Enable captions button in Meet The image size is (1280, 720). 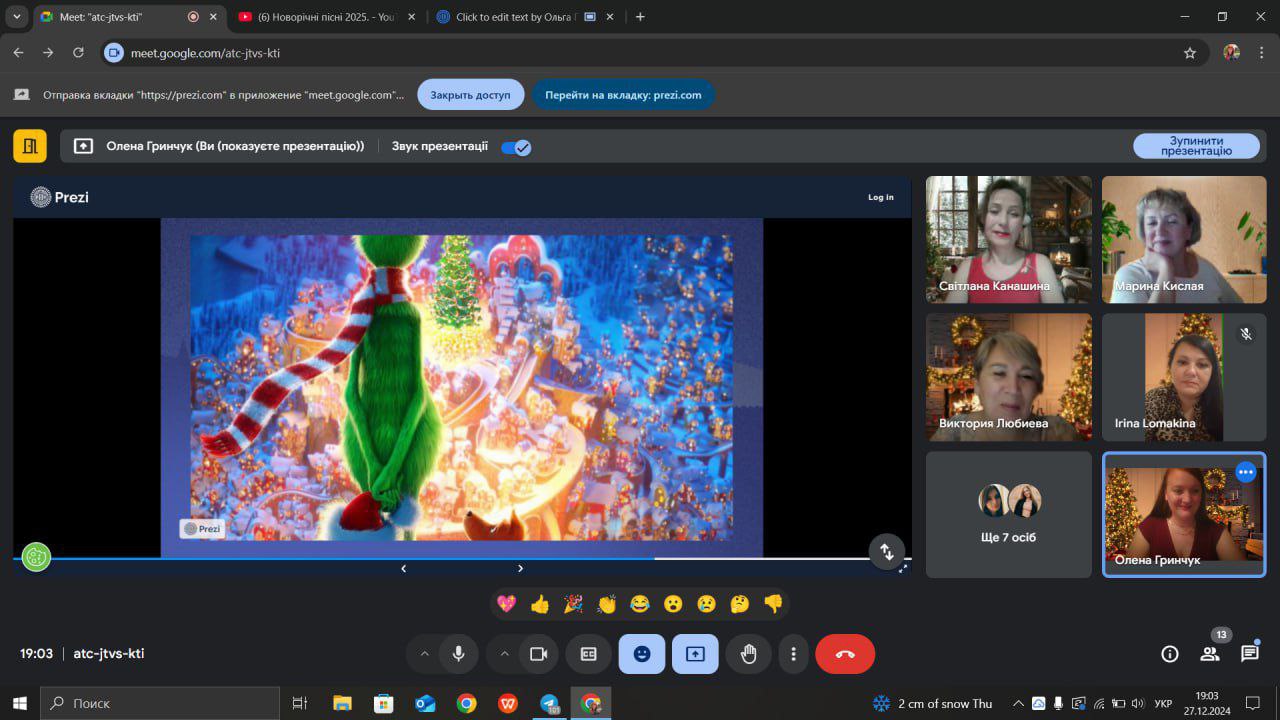(x=589, y=654)
